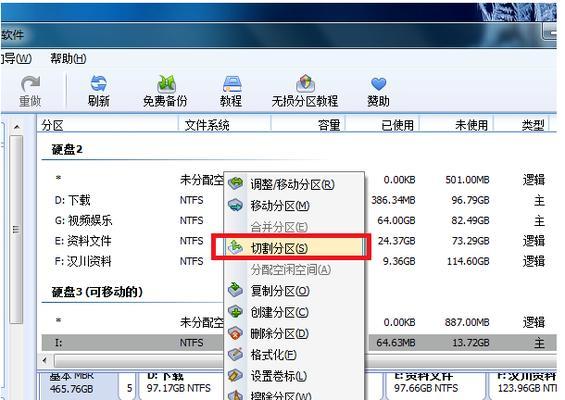
Task: Open the 帮助(H) menu
Action: [68, 59]
